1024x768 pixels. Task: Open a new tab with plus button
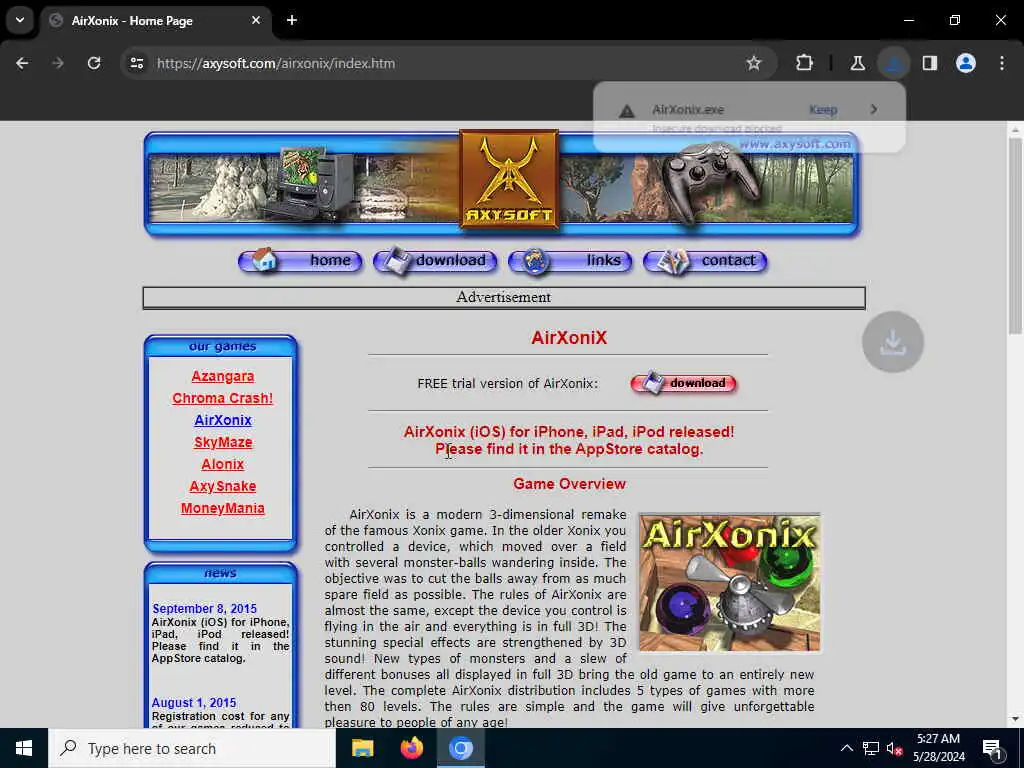click(292, 20)
